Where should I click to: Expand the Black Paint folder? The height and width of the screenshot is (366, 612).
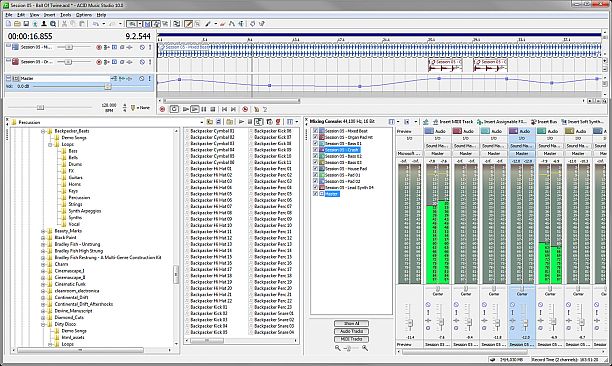click(x=43, y=238)
